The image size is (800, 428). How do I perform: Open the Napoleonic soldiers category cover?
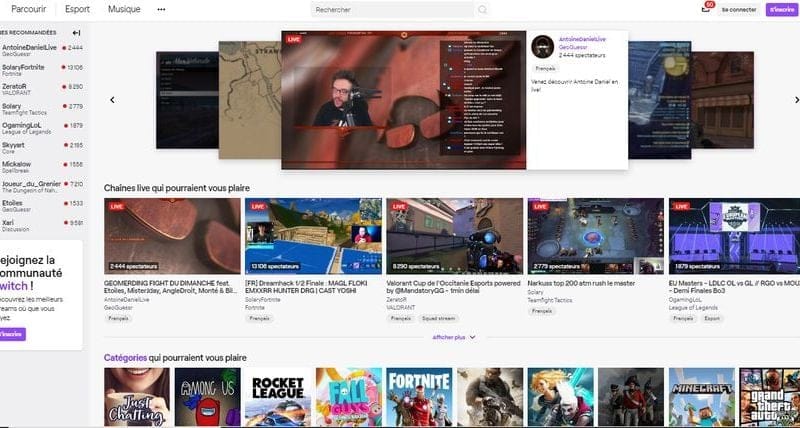tap(631, 397)
